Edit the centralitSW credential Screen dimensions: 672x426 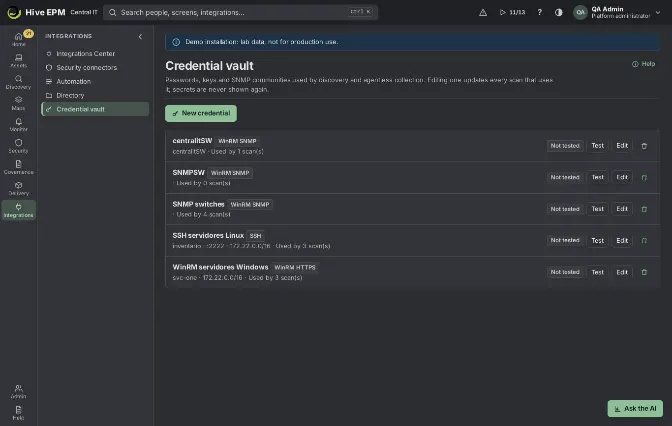622,146
